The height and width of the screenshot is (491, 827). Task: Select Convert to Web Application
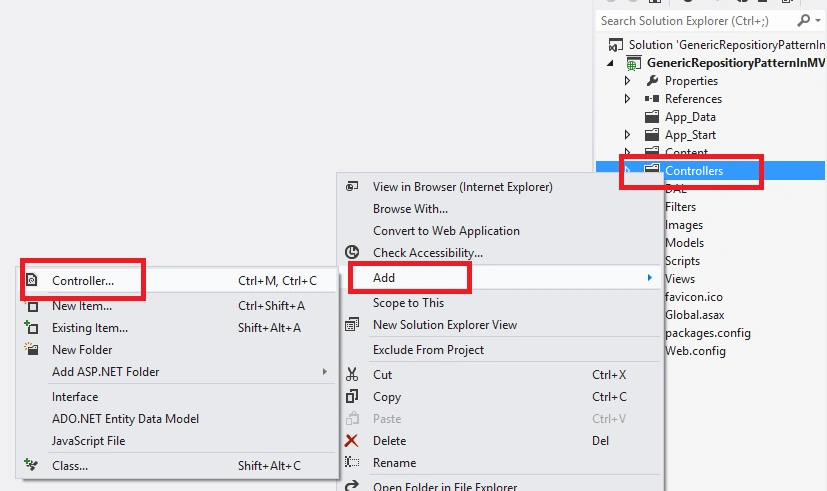pos(500,230)
